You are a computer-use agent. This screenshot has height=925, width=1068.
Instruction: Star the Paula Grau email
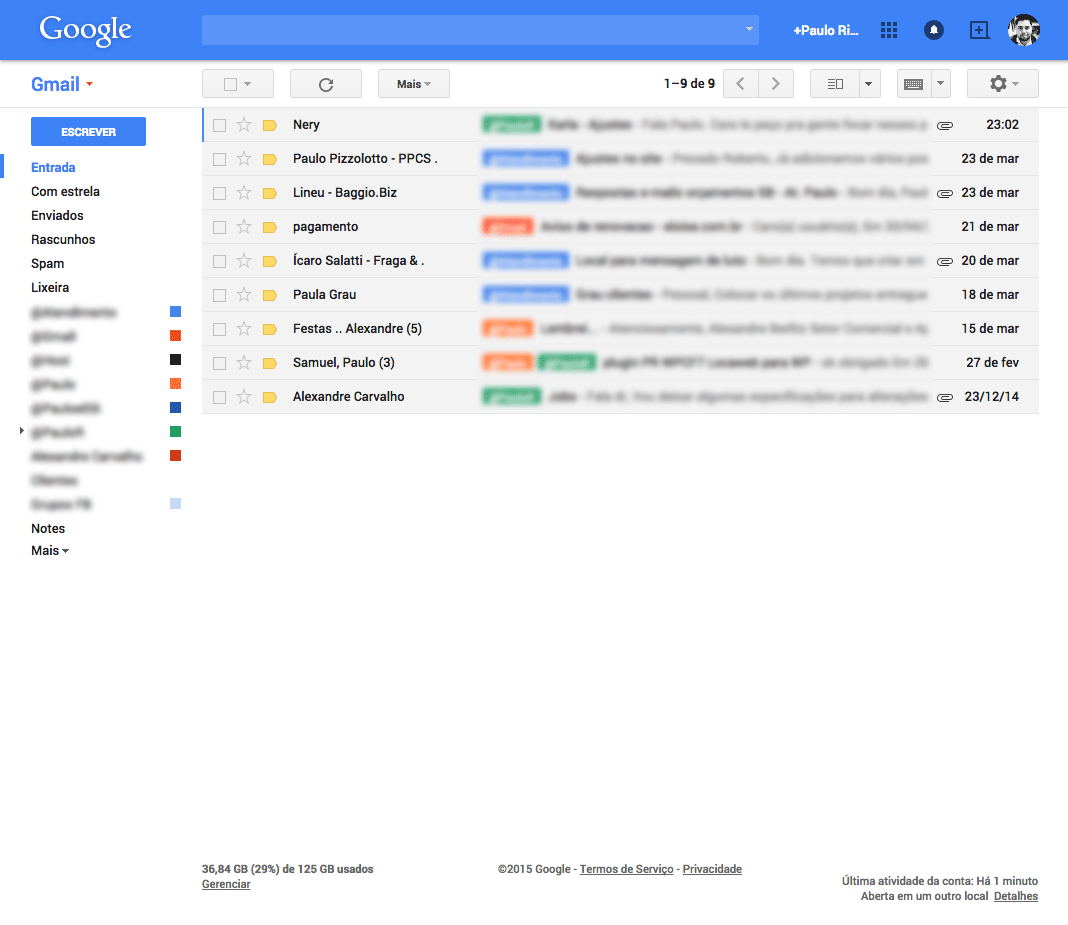click(x=243, y=294)
